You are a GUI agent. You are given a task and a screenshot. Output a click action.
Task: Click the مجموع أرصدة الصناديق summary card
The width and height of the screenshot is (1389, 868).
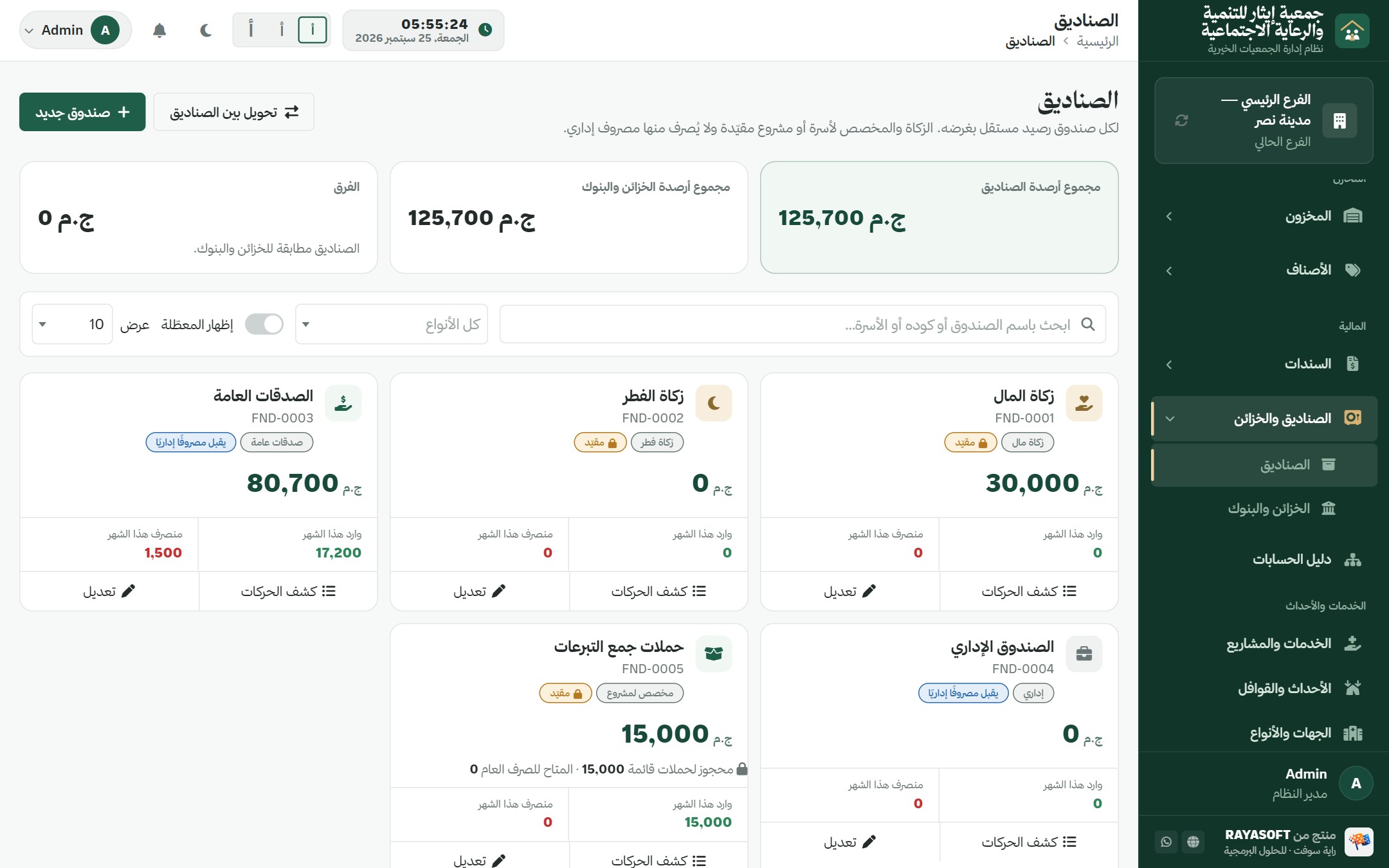[x=939, y=217]
